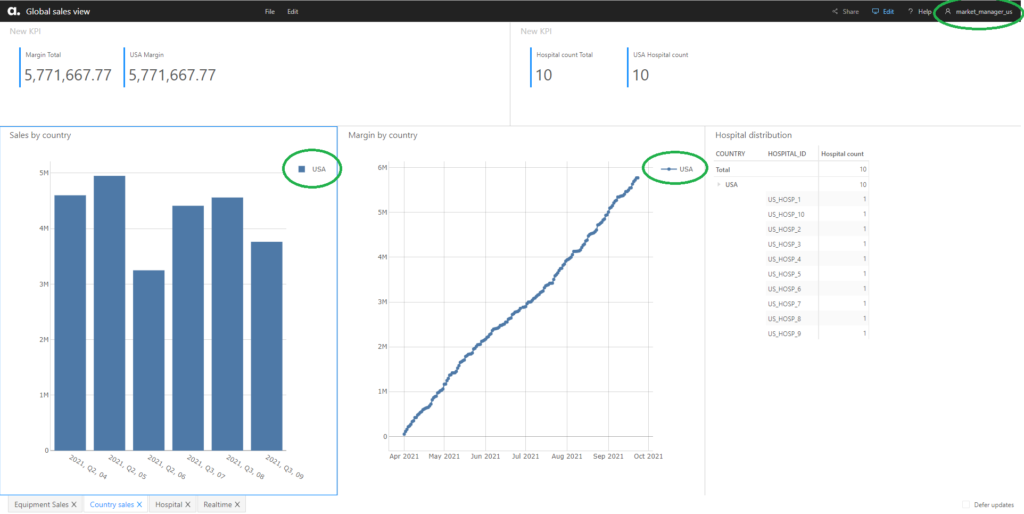The image size is (1024, 514).
Task: Click the 2021, Q3, 09 bar
Action: pos(267,346)
